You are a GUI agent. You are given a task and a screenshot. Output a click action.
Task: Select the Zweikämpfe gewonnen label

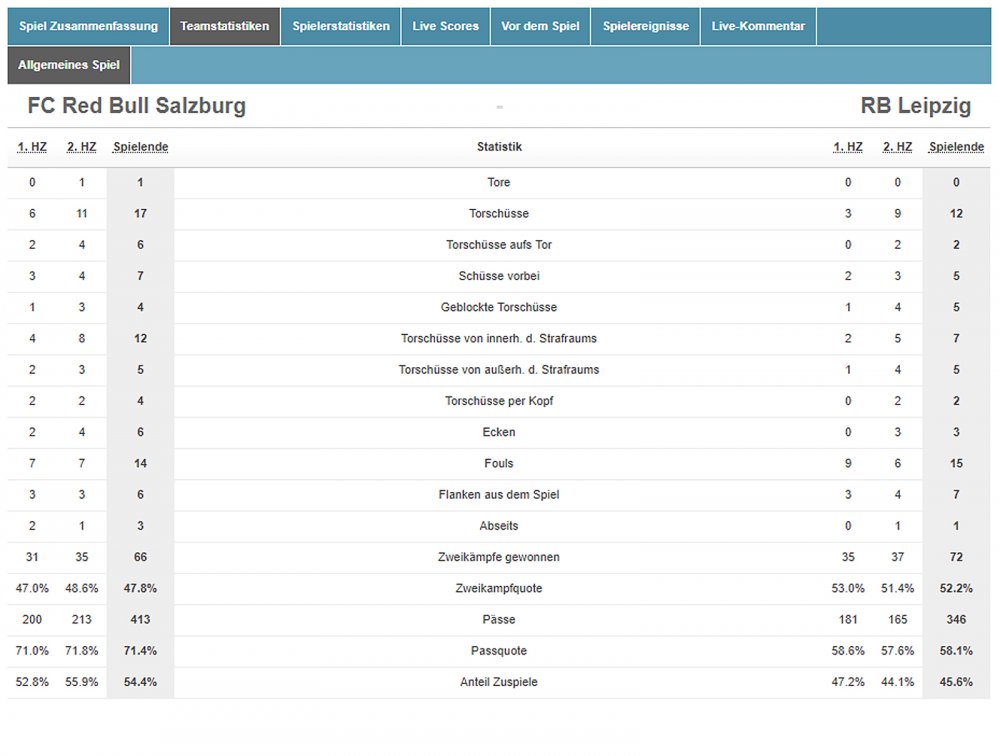tap(499, 558)
